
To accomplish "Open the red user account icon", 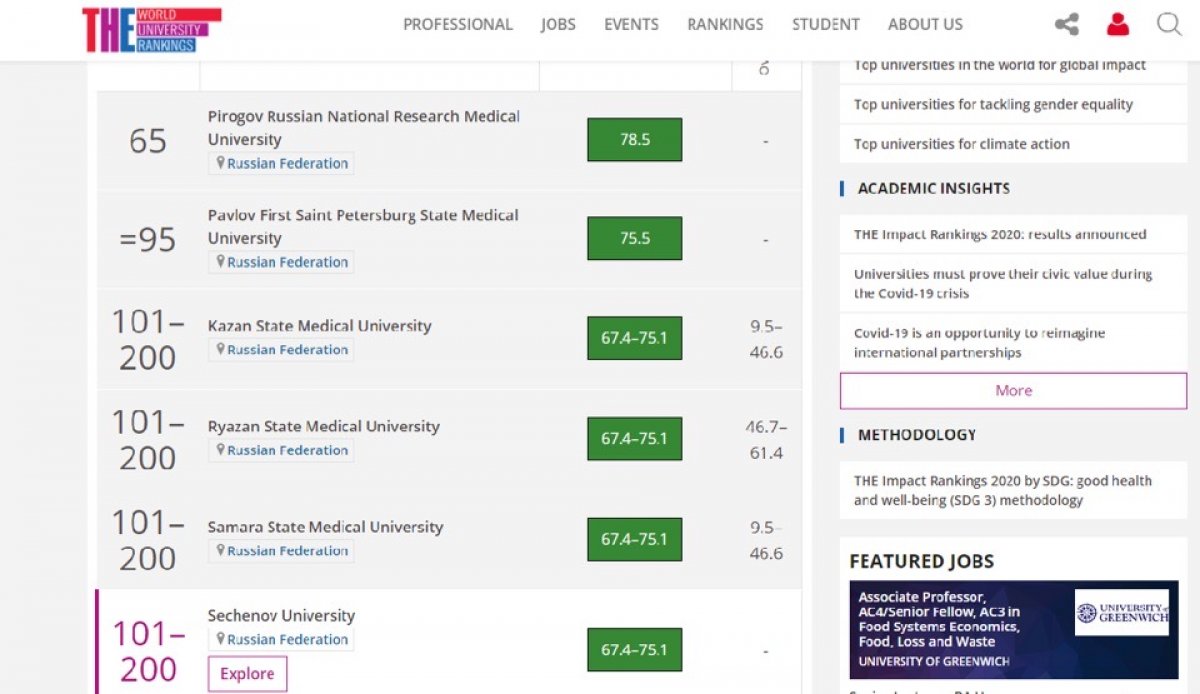I will 1118,25.
